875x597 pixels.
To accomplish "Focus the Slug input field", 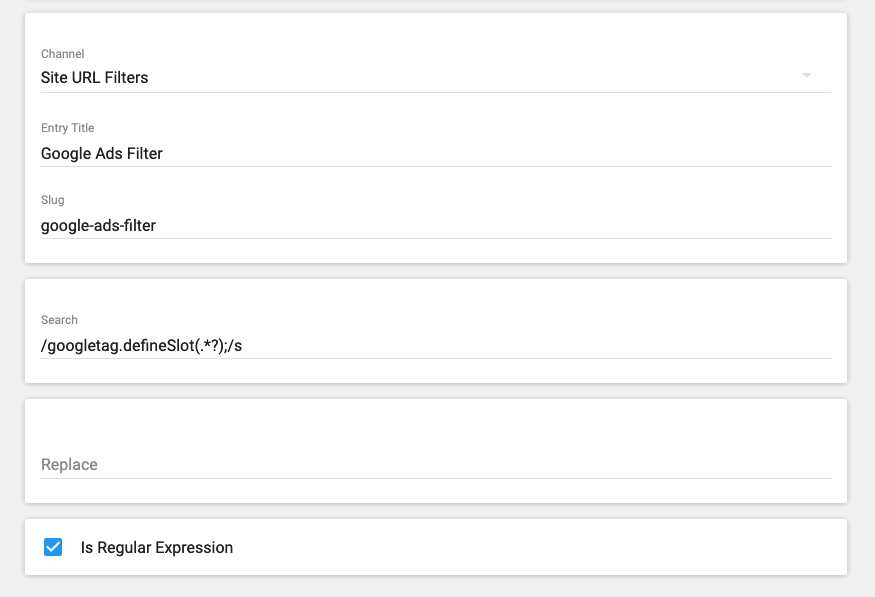I will click(435, 225).
